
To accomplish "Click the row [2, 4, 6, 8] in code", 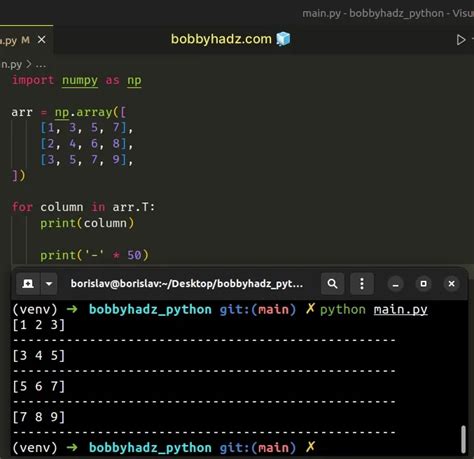I will [87, 144].
